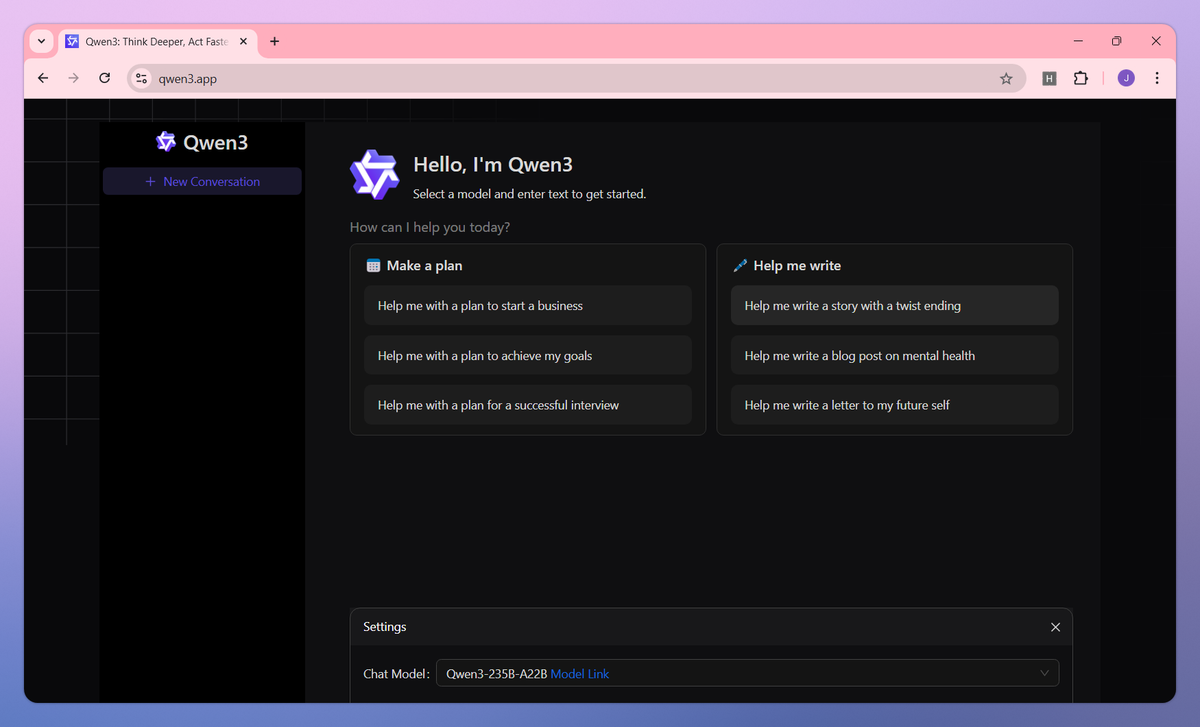Image resolution: width=1200 pixels, height=727 pixels.
Task: Select the Qwen3 browser tab
Action: tap(150, 41)
